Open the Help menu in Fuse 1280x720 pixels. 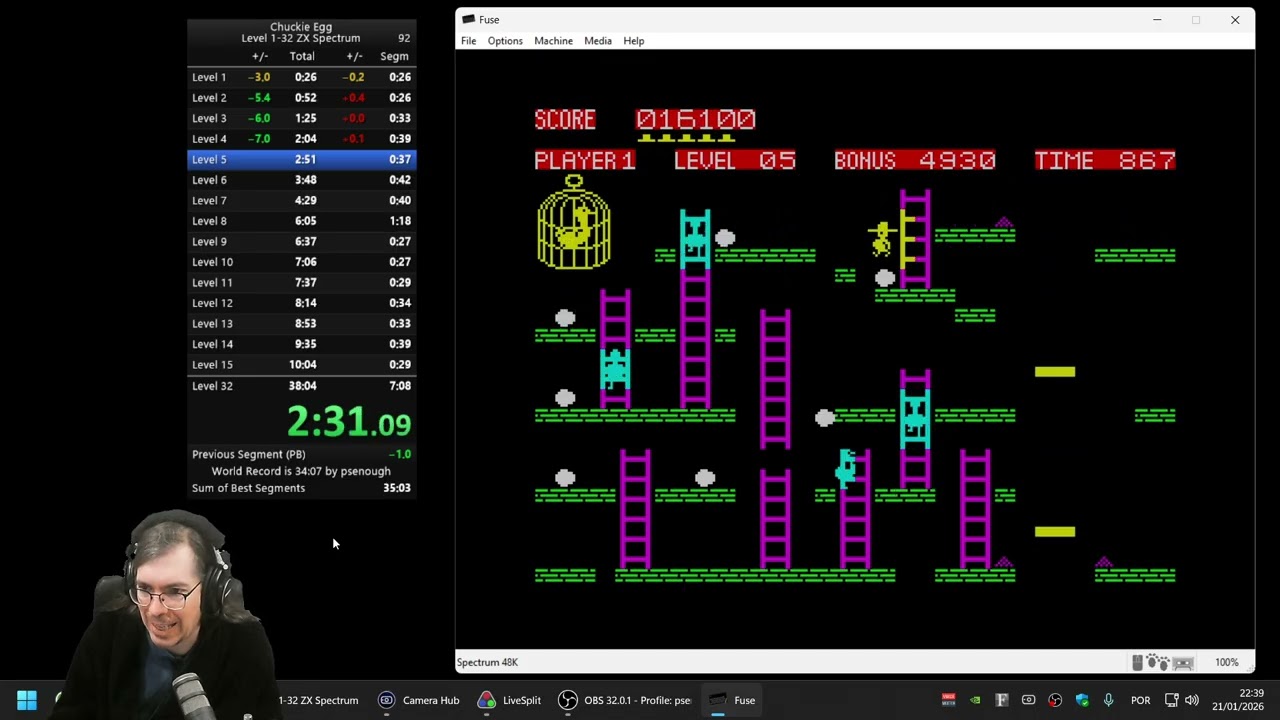634,41
